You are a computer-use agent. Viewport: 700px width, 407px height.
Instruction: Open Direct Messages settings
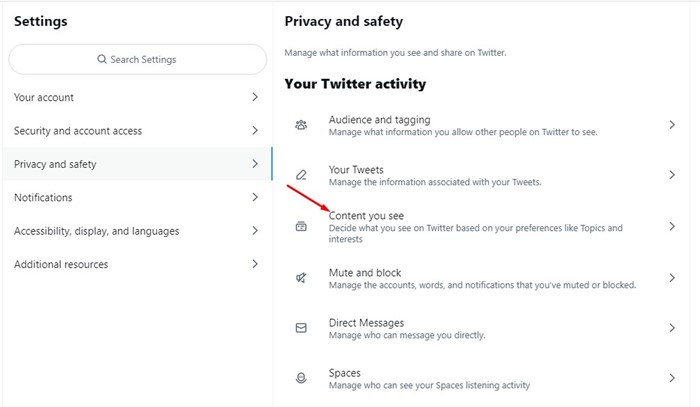coord(484,328)
